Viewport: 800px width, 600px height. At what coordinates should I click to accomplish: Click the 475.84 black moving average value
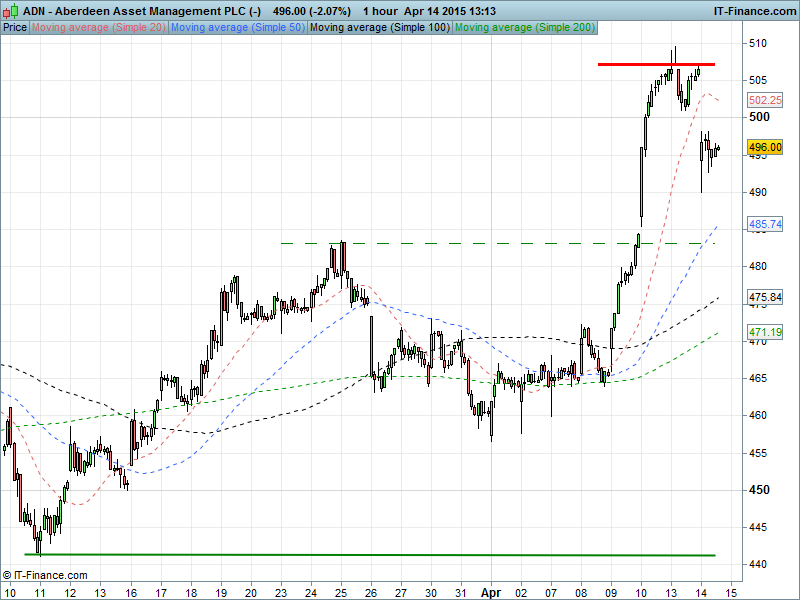pyautogui.click(x=765, y=298)
